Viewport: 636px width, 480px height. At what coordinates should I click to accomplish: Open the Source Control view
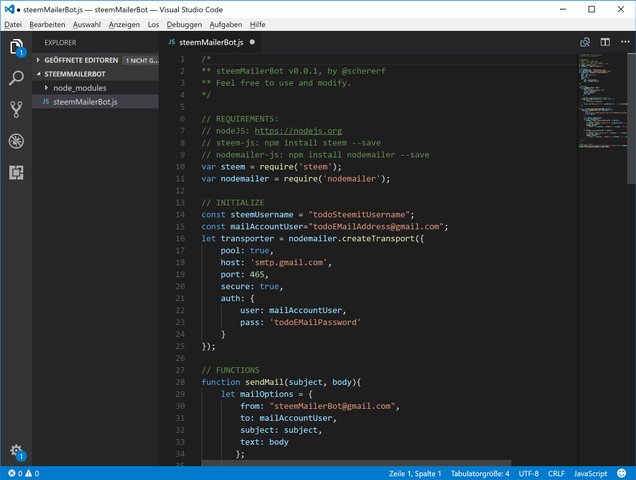(x=16, y=110)
